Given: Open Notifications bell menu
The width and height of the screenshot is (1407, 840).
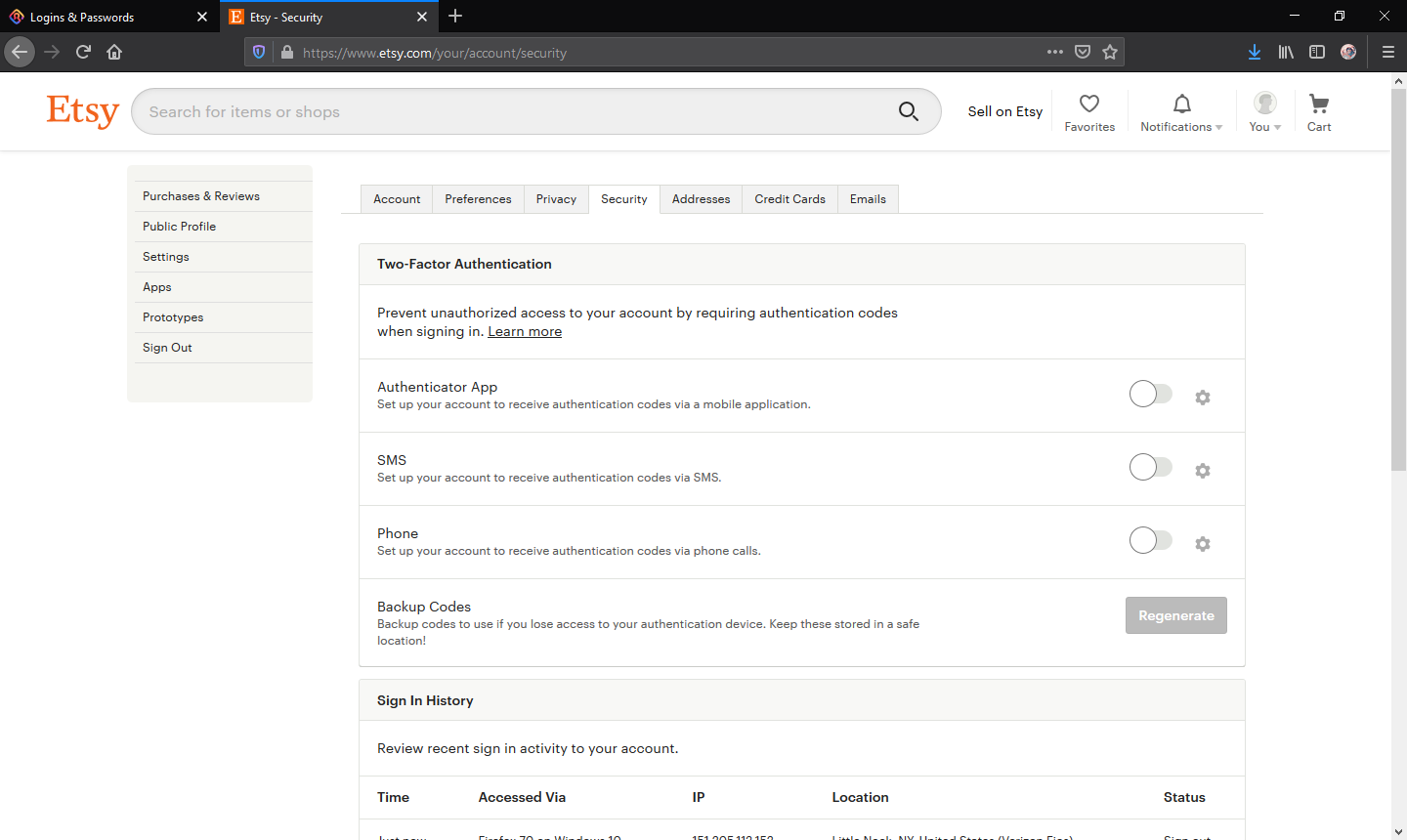Looking at the screenshot, I should click(1181, 112).
